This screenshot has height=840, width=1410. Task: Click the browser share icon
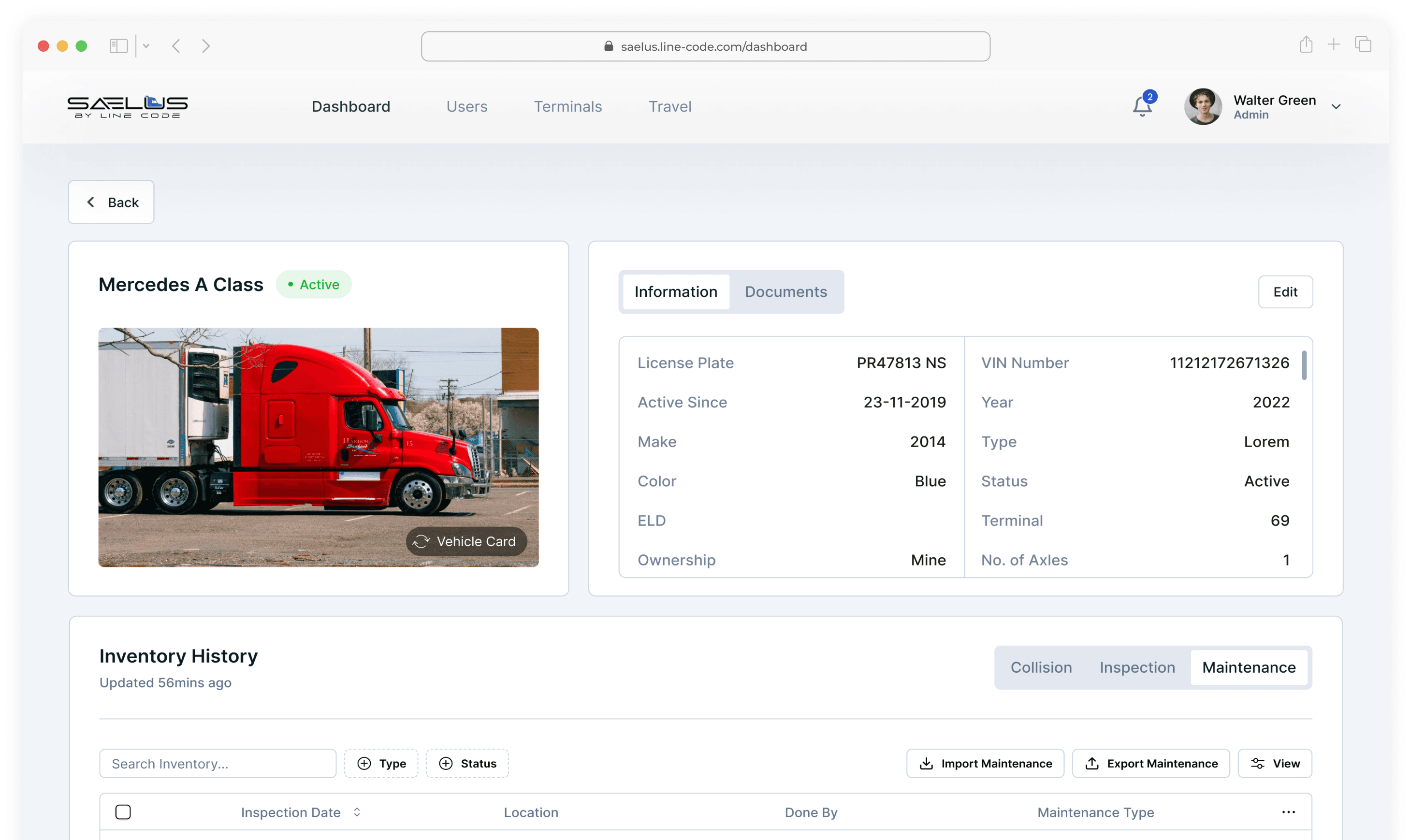[1306, 45]
